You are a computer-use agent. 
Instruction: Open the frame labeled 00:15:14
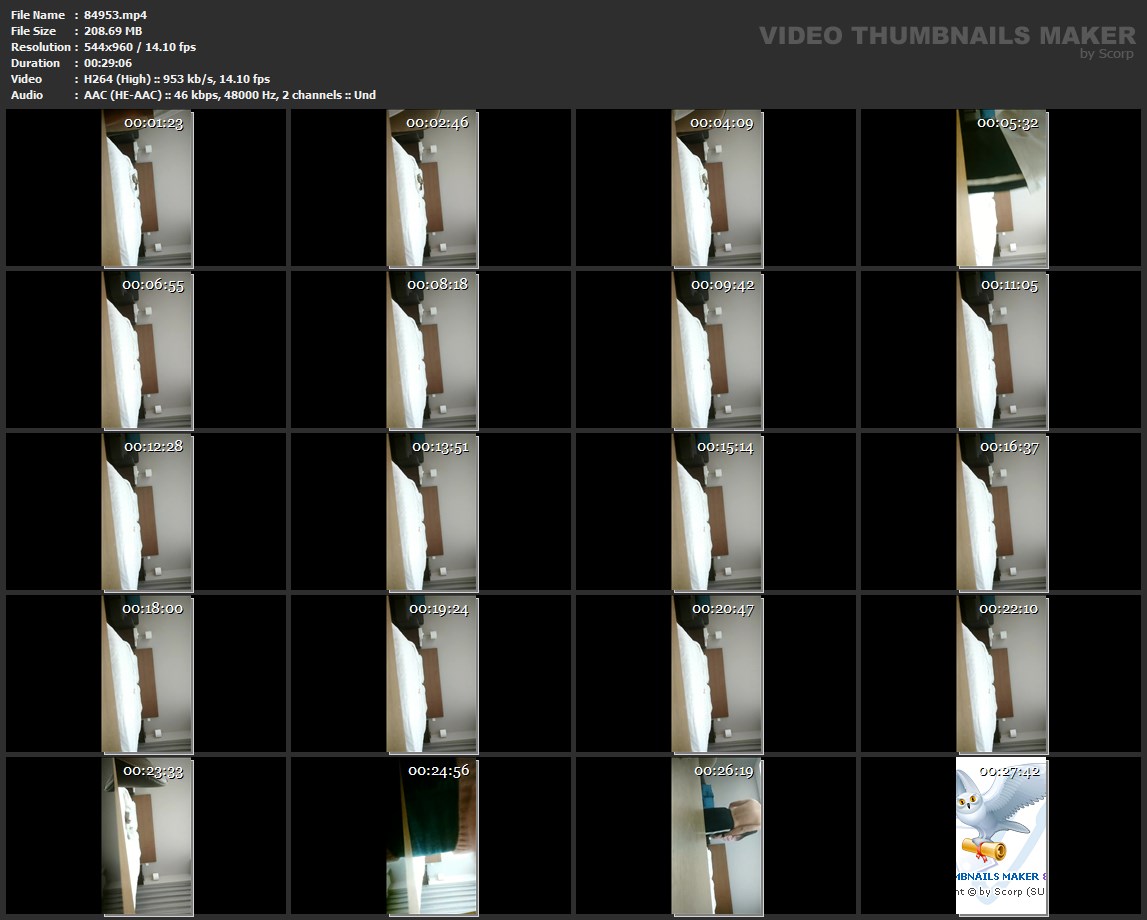(x=717, y=512)
